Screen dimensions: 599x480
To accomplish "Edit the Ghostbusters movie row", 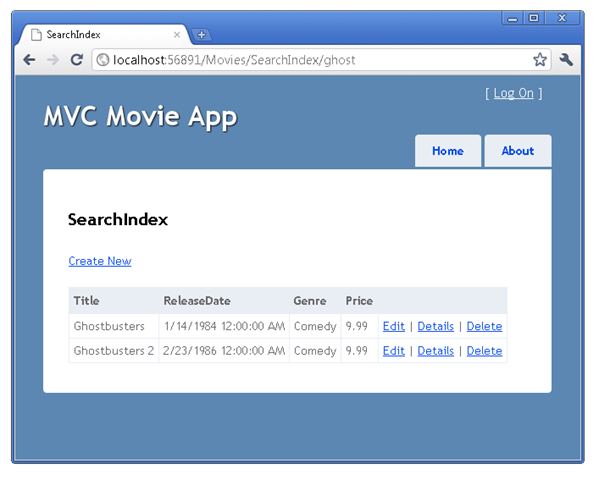I will [x=393, y=326].
